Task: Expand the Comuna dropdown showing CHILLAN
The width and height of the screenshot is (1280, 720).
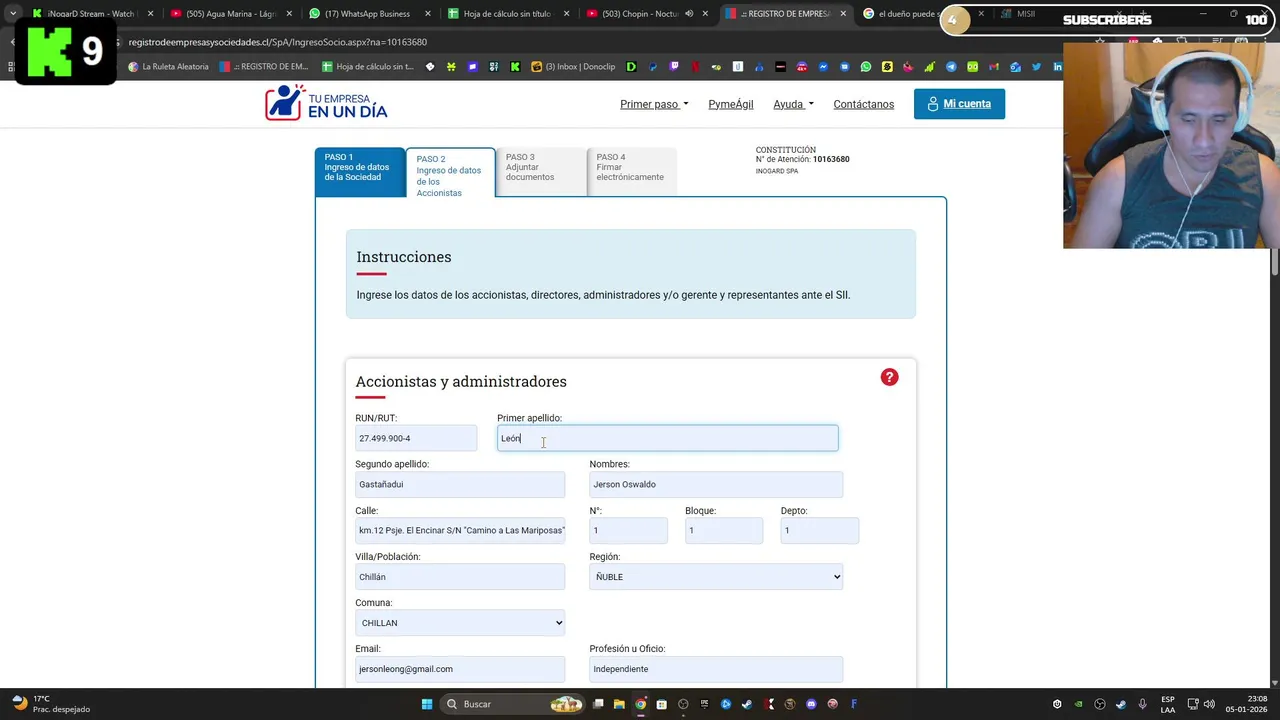Action: (x=460, y=623)
